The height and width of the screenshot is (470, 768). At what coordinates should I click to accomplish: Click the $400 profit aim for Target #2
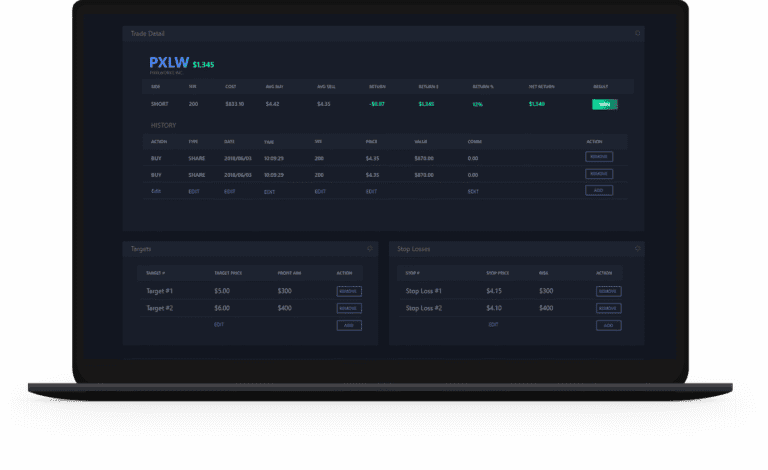[x=285, y=308]
